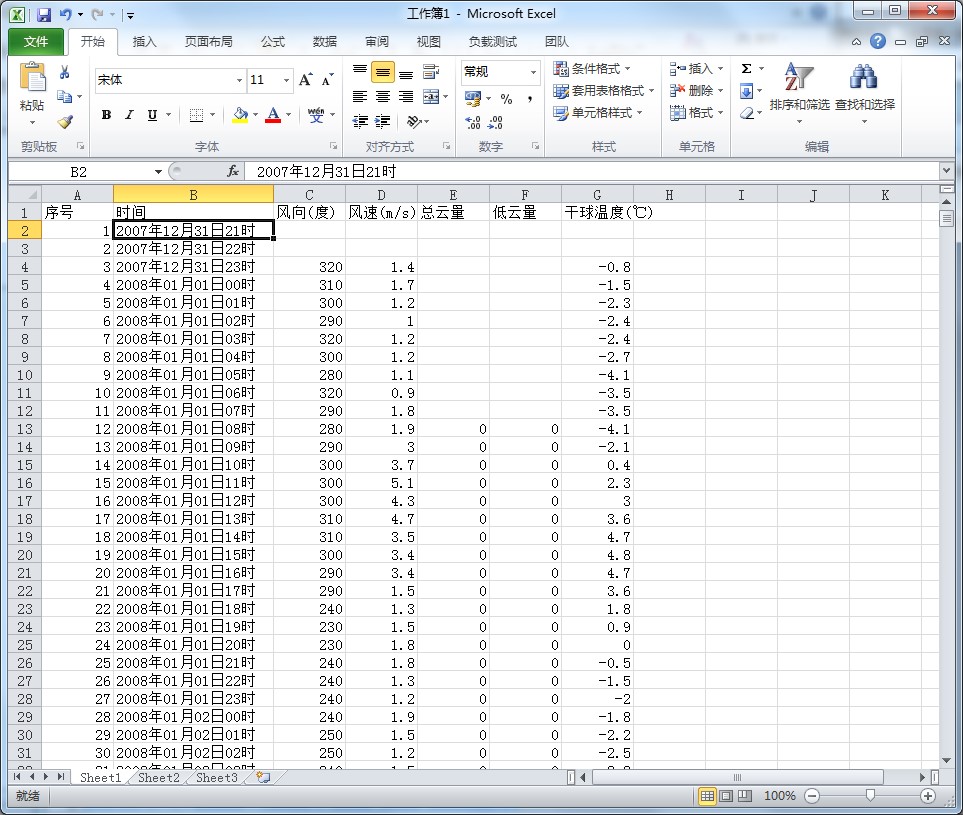
Task: Toggle italic formatting
Action: click(x=129, y=115)
